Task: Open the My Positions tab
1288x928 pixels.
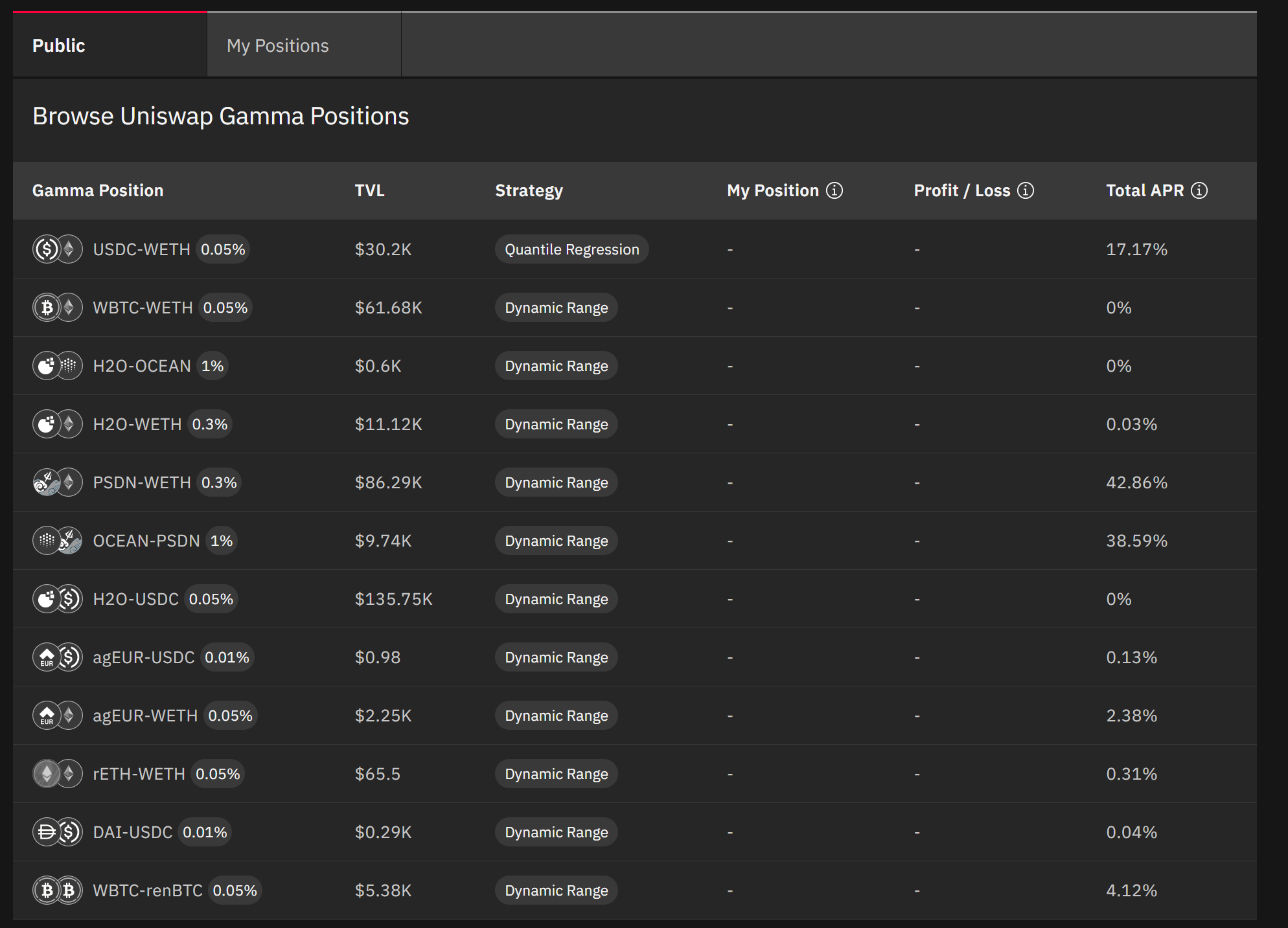Action: coord(304,45)
